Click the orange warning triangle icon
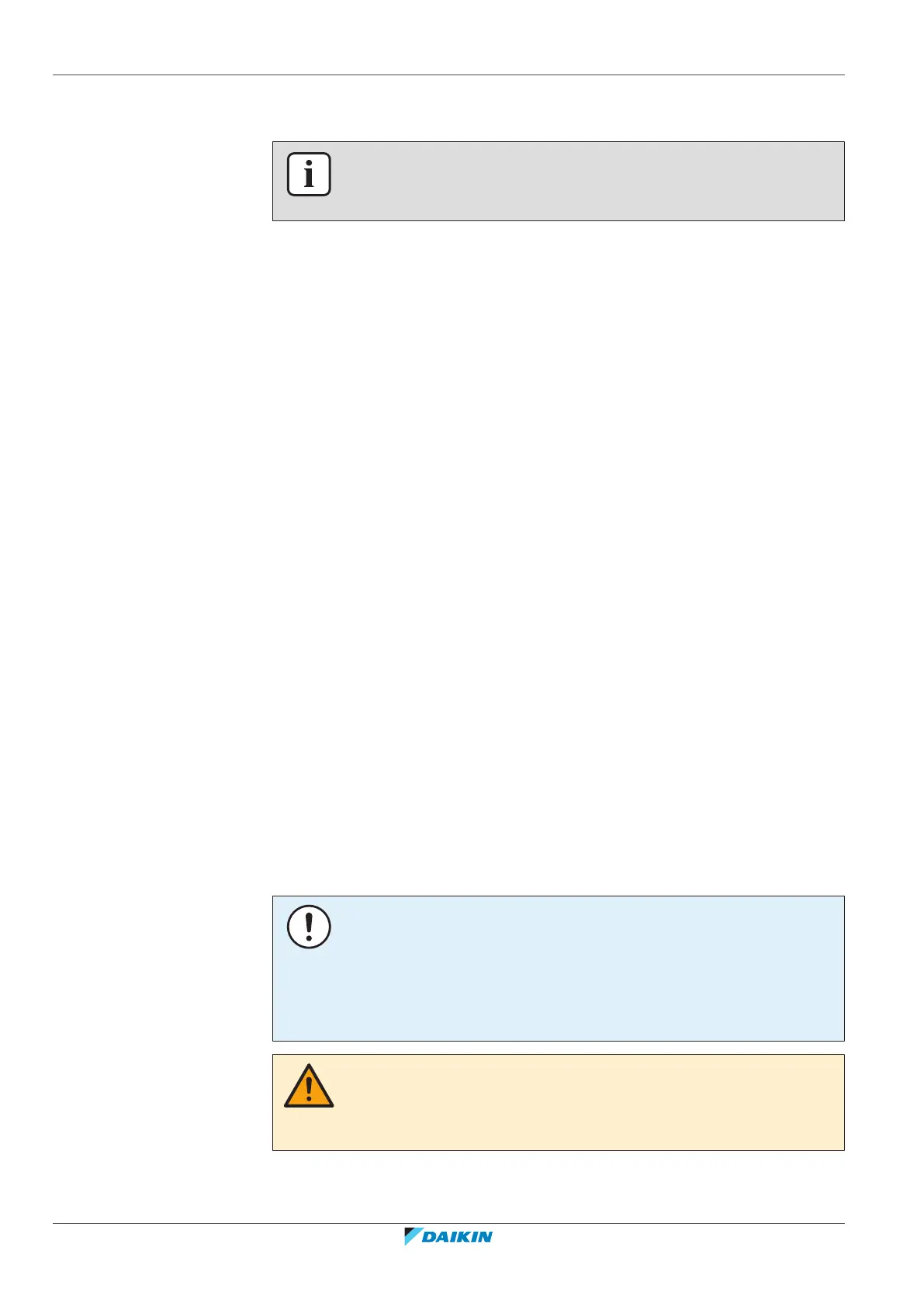This screenshot has width=924, height=1307. pyautogui.click(x=309, y=1085)
